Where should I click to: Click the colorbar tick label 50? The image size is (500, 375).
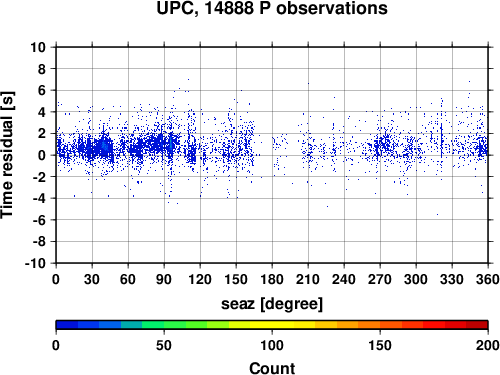164,345
